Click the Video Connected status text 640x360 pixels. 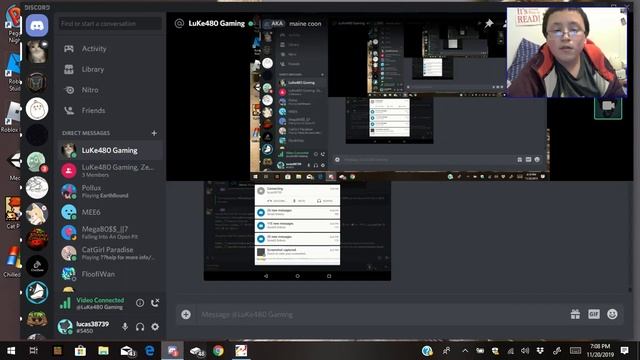pos(100,300)
